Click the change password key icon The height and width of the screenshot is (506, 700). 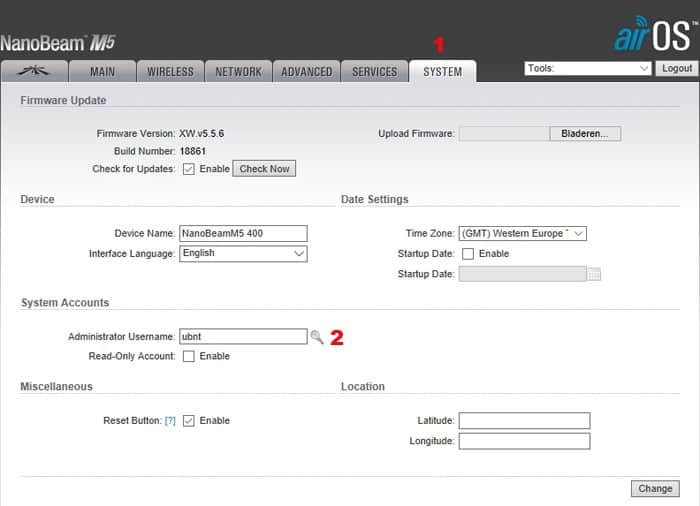pyautogui.click(x=317, y=337)
